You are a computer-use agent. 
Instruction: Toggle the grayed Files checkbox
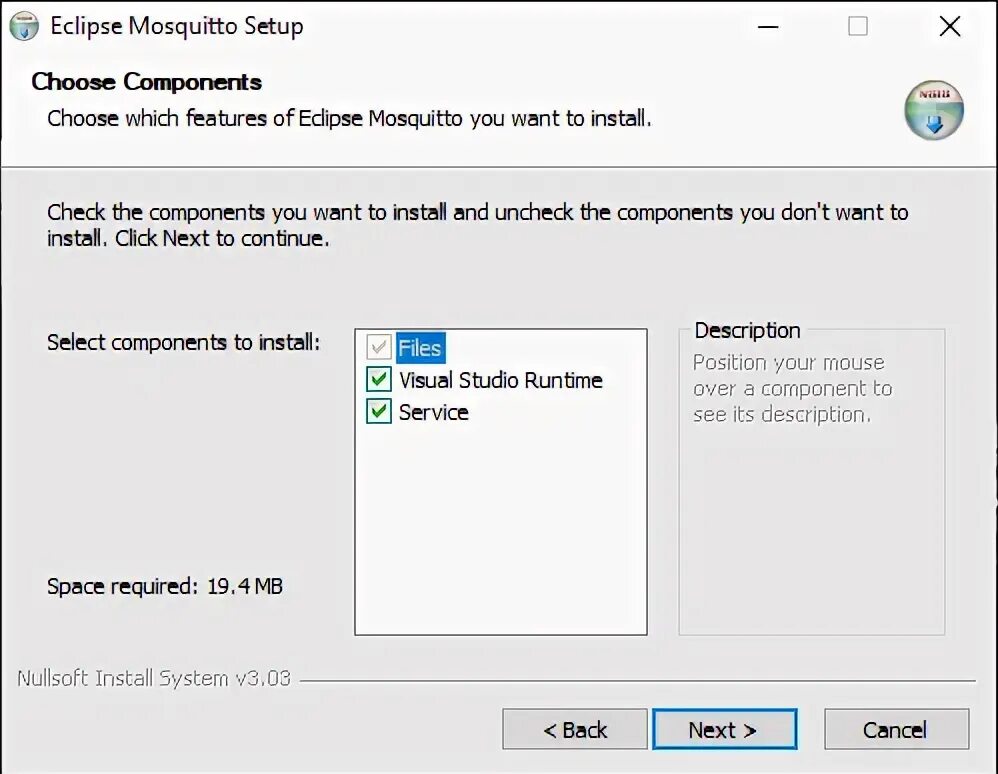[x=379, y=348]
